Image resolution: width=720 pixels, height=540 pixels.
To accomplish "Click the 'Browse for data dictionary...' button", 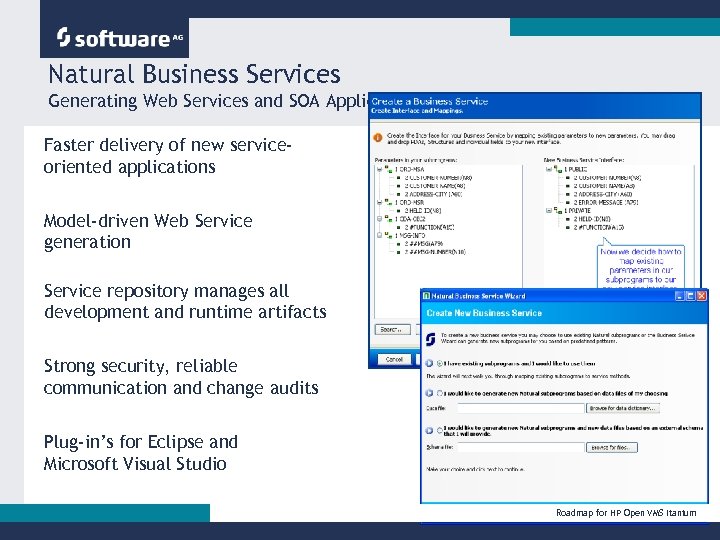I will click(x=623, y=408).
